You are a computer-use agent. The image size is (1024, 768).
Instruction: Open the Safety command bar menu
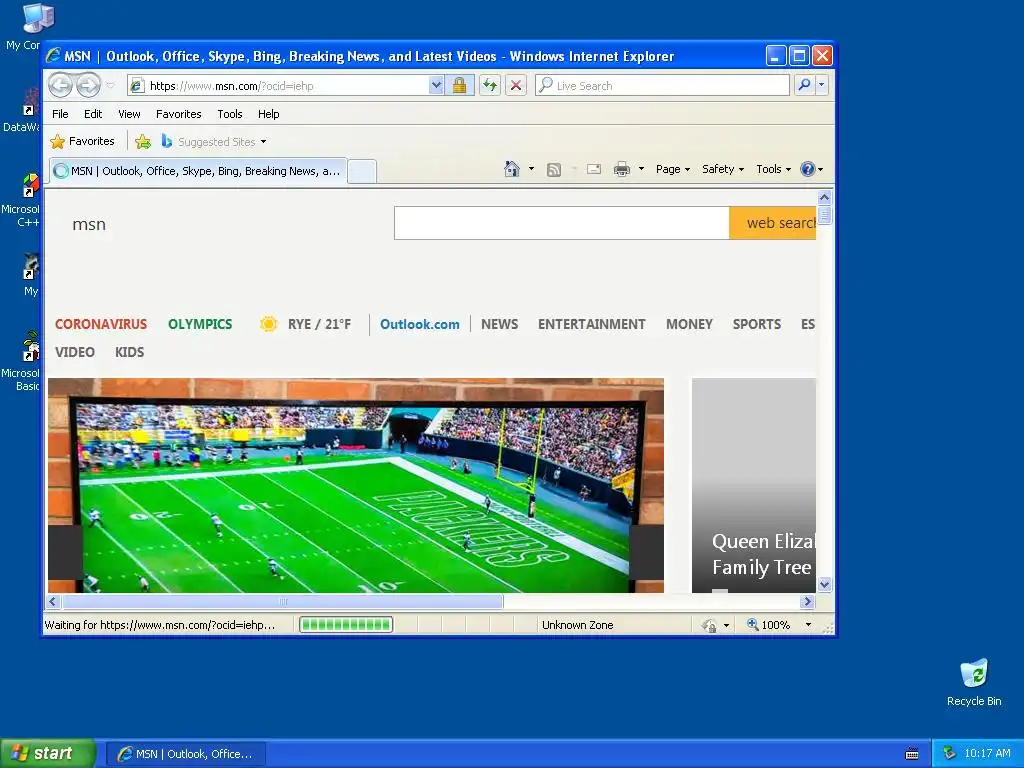coord(723,169)
